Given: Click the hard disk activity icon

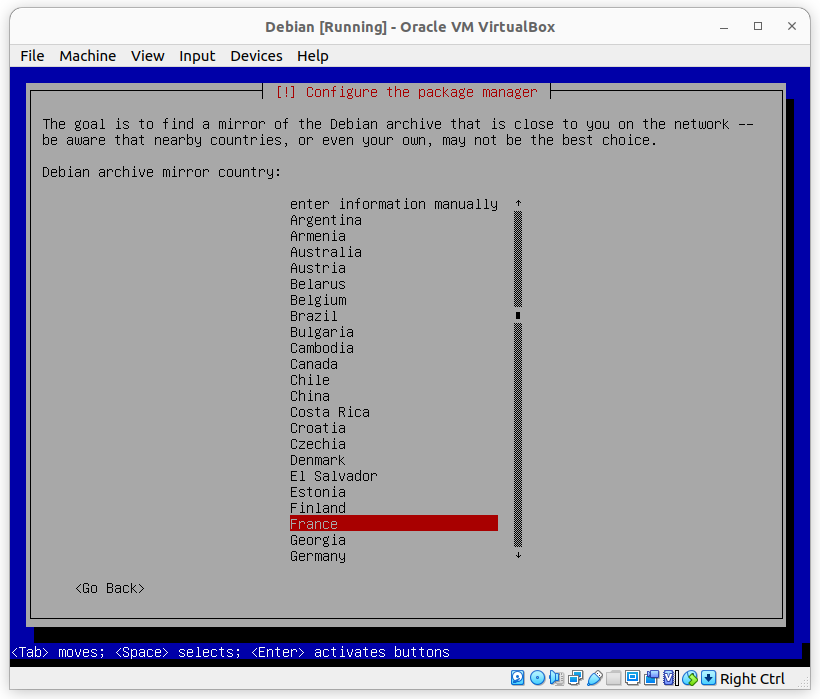Looking at the screenshot, I should pos(518,678).
